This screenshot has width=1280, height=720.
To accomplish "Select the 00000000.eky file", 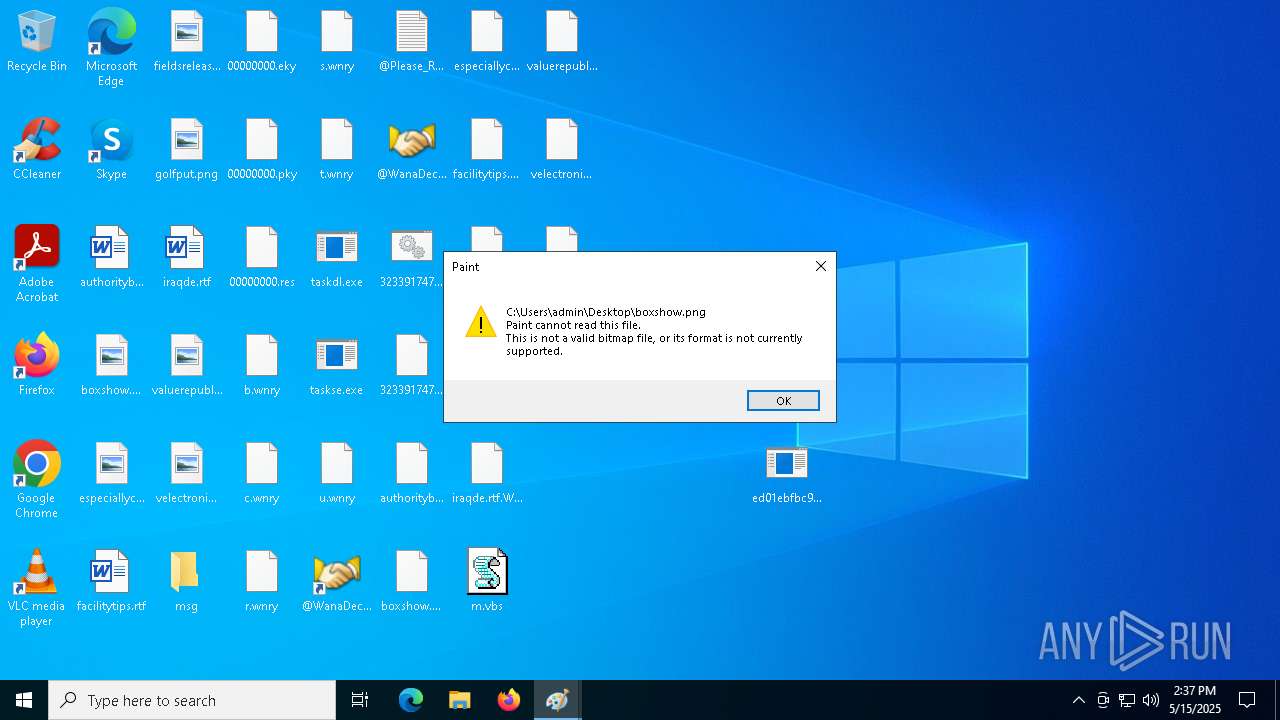I will (262, 42).
